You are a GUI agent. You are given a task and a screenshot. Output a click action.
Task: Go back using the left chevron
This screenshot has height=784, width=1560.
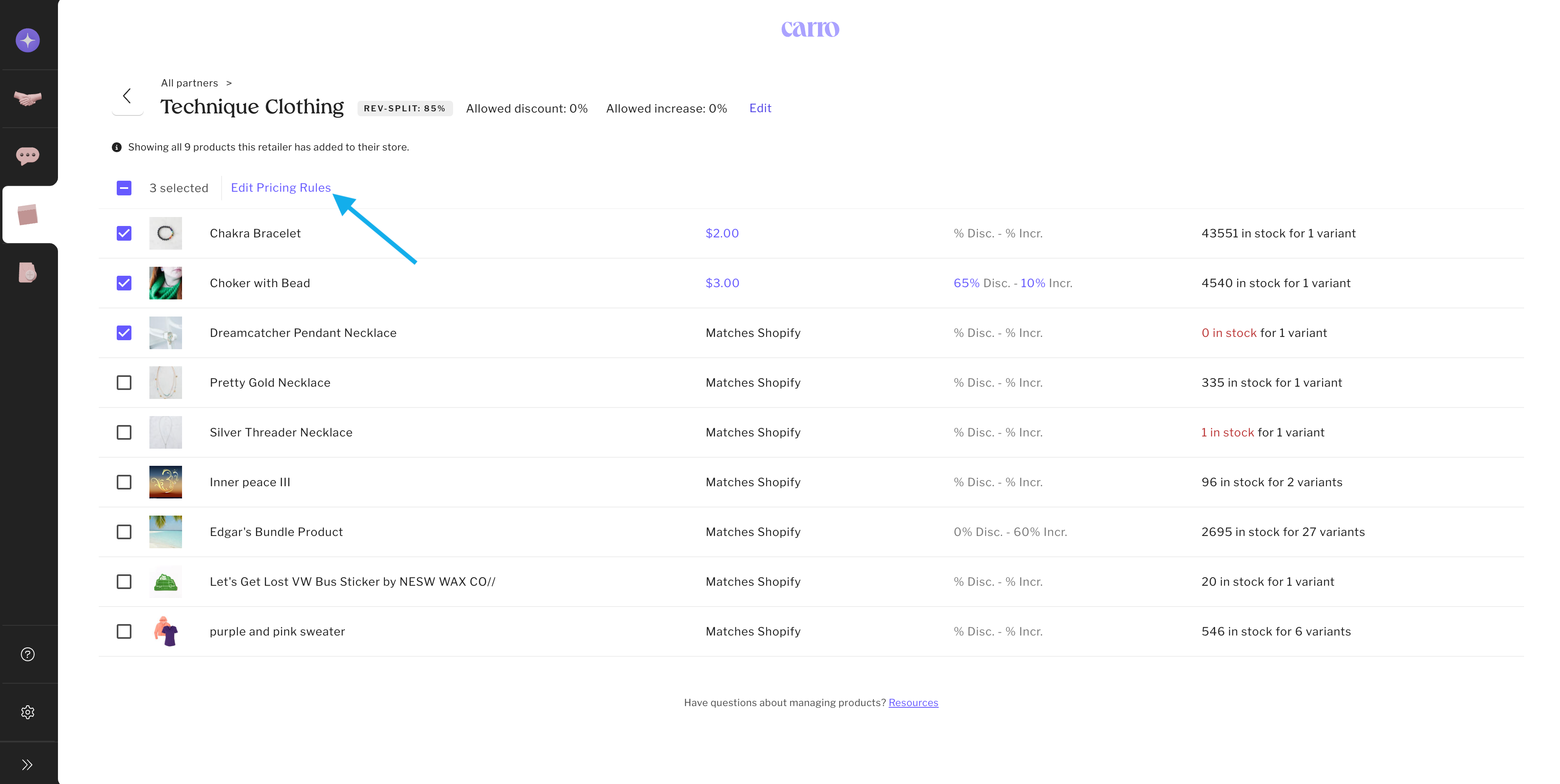[127, 95]
